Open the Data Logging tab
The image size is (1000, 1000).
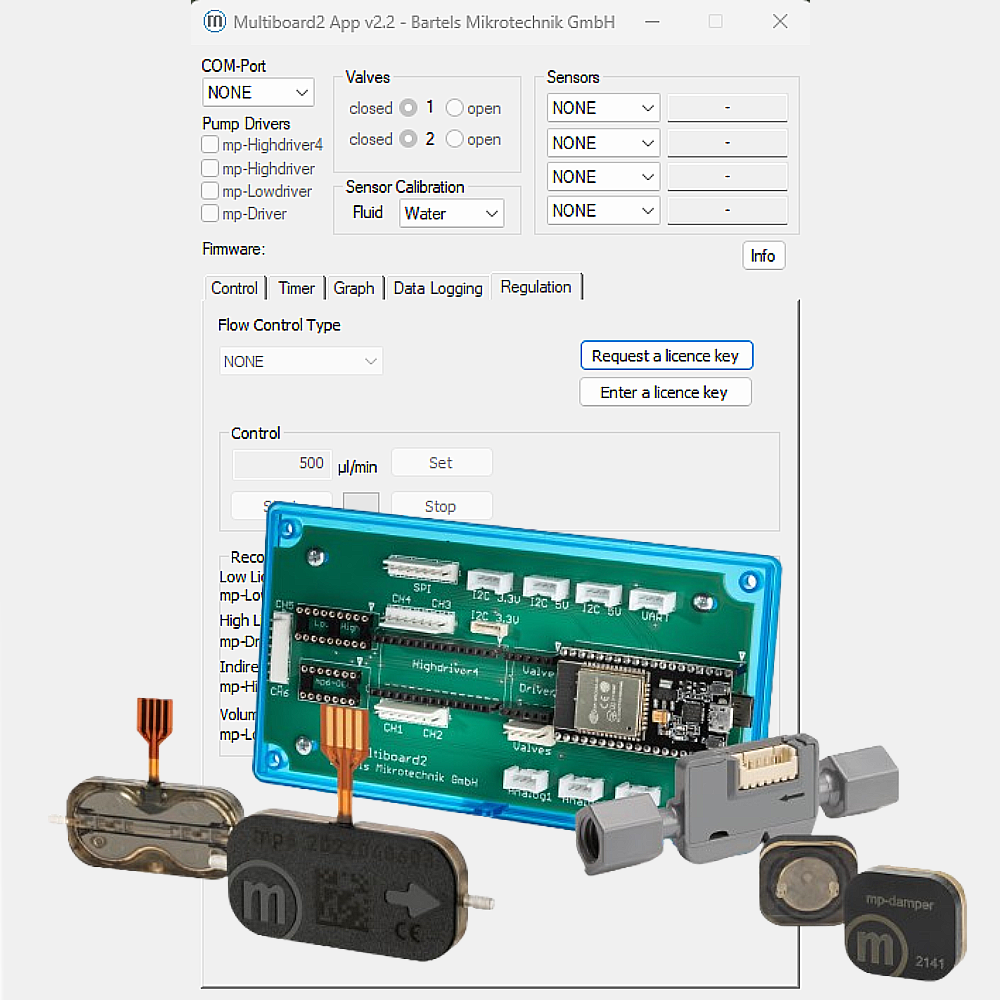[438, 288]
